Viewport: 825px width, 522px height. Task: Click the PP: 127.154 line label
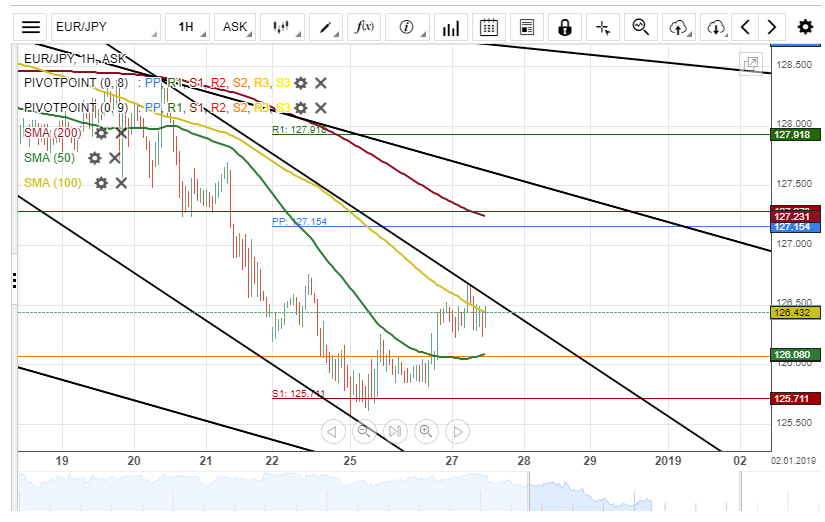(299, 222)
